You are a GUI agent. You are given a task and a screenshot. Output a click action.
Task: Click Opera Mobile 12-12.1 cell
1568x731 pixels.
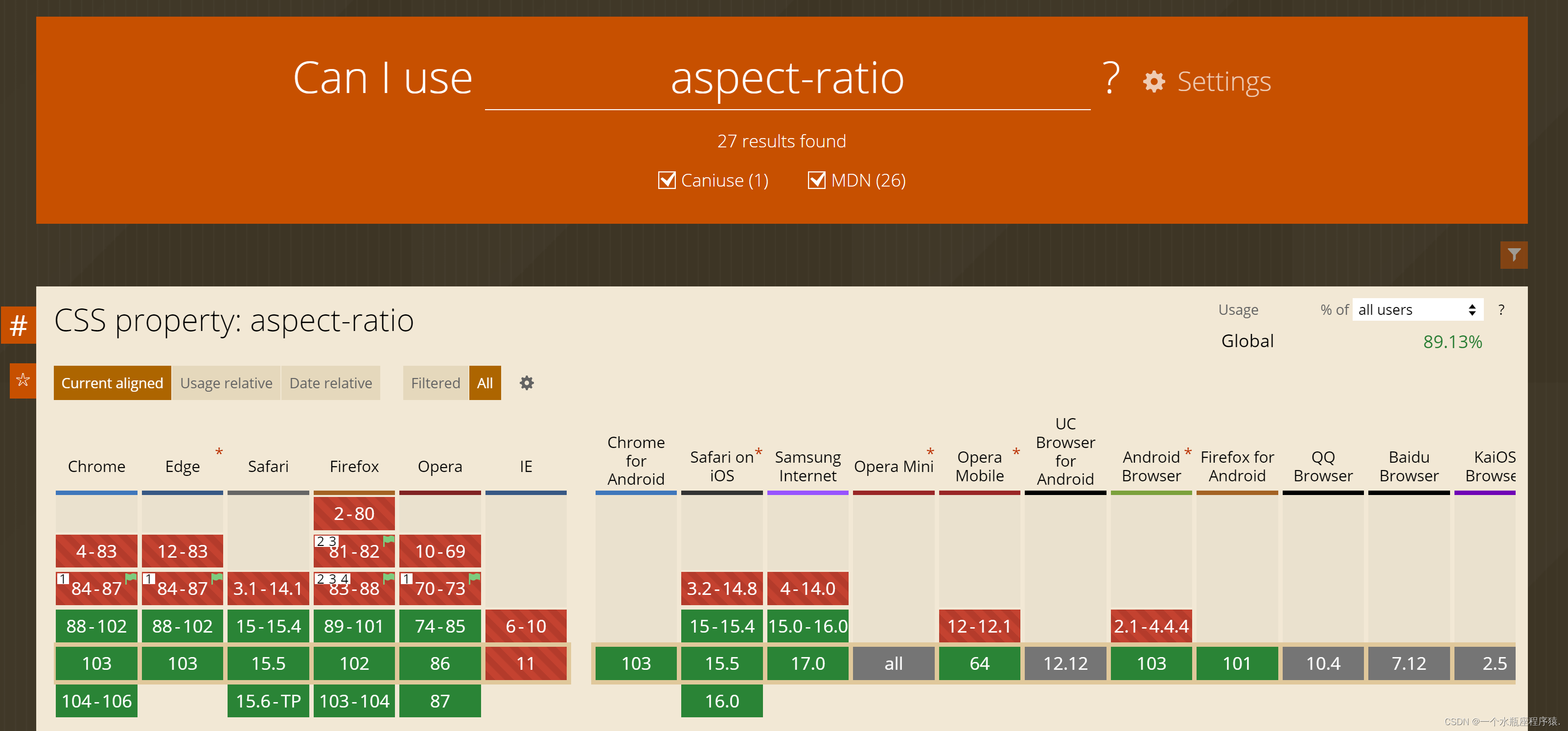(x=979, y=626)
